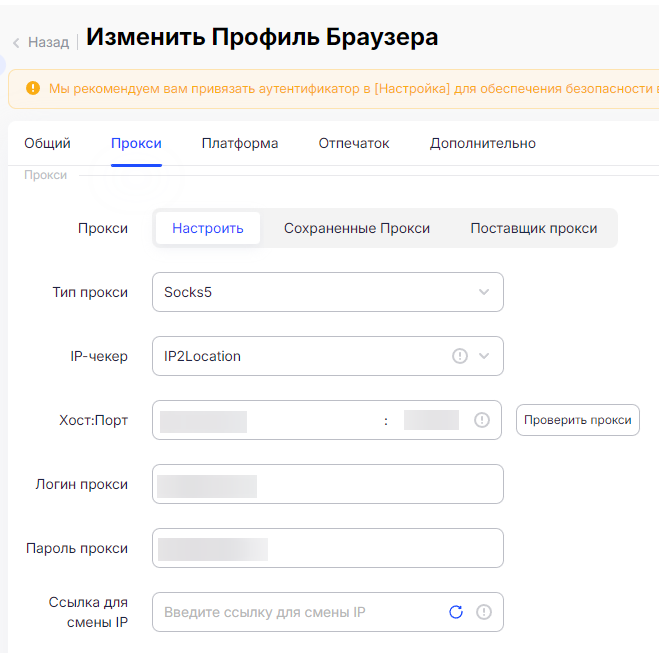Select the Настроить proxy mode
This screenshot has height=653, width=659.
(x=208, y=228)
